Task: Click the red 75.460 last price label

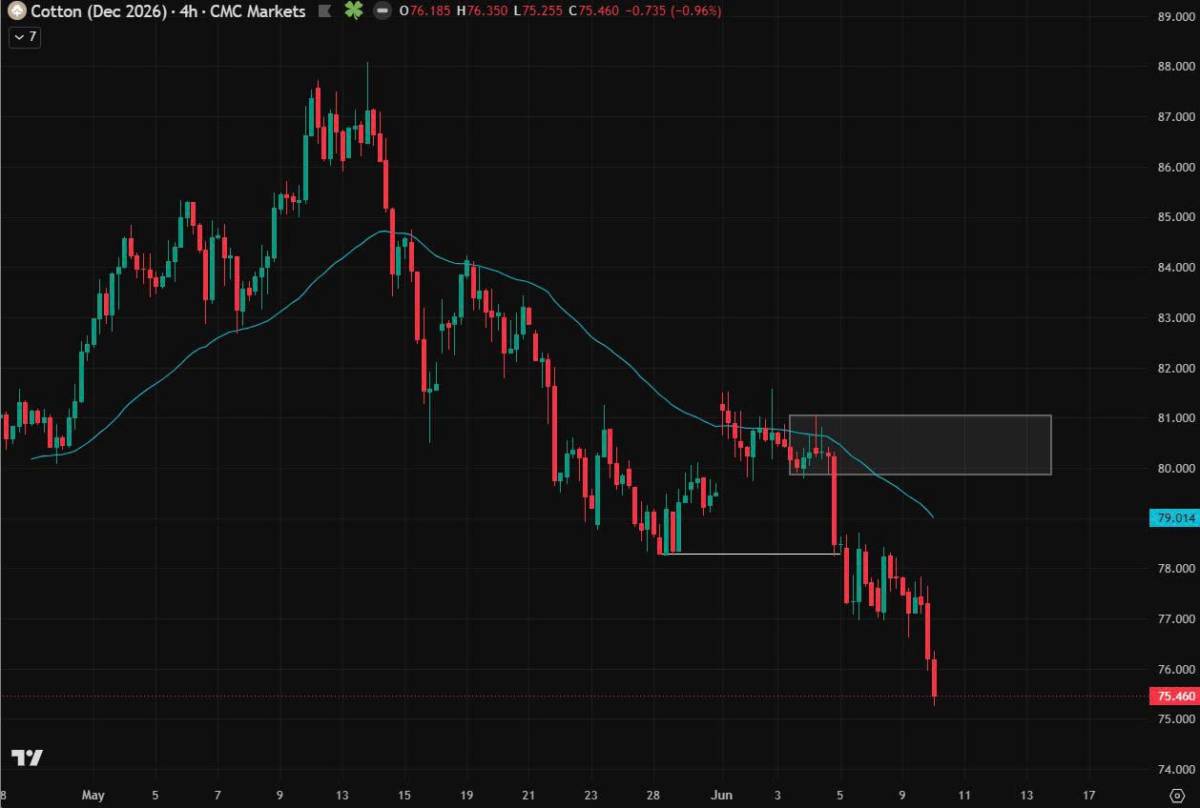Action: (x=1175, y=696)
